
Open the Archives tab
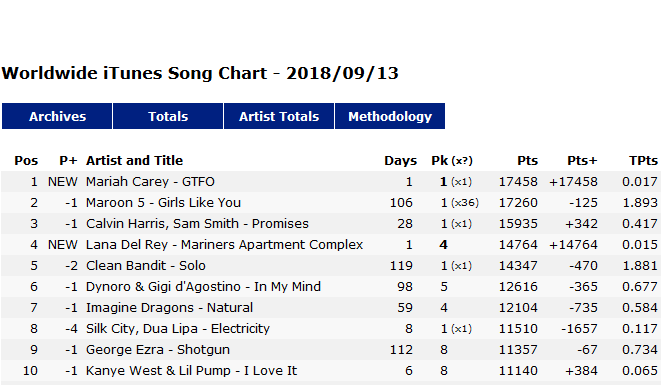coord(57,116)
